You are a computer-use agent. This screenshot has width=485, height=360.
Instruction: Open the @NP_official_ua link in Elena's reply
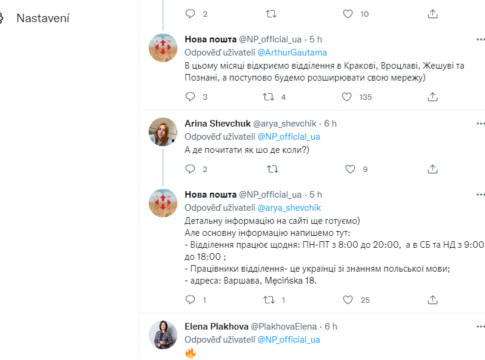289,340
